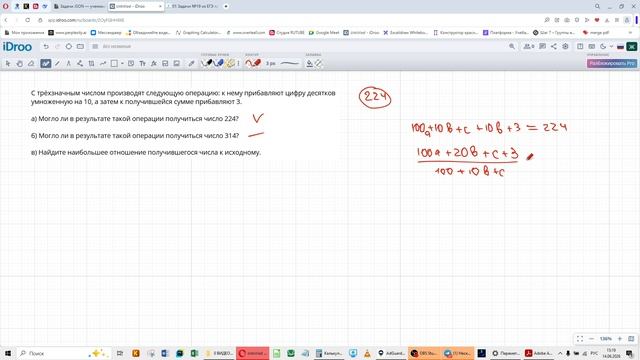The width and height of the screenshot is (640, 360).
Task: Open Excalidraw Whiteboard bookmark
Action: 405,33
